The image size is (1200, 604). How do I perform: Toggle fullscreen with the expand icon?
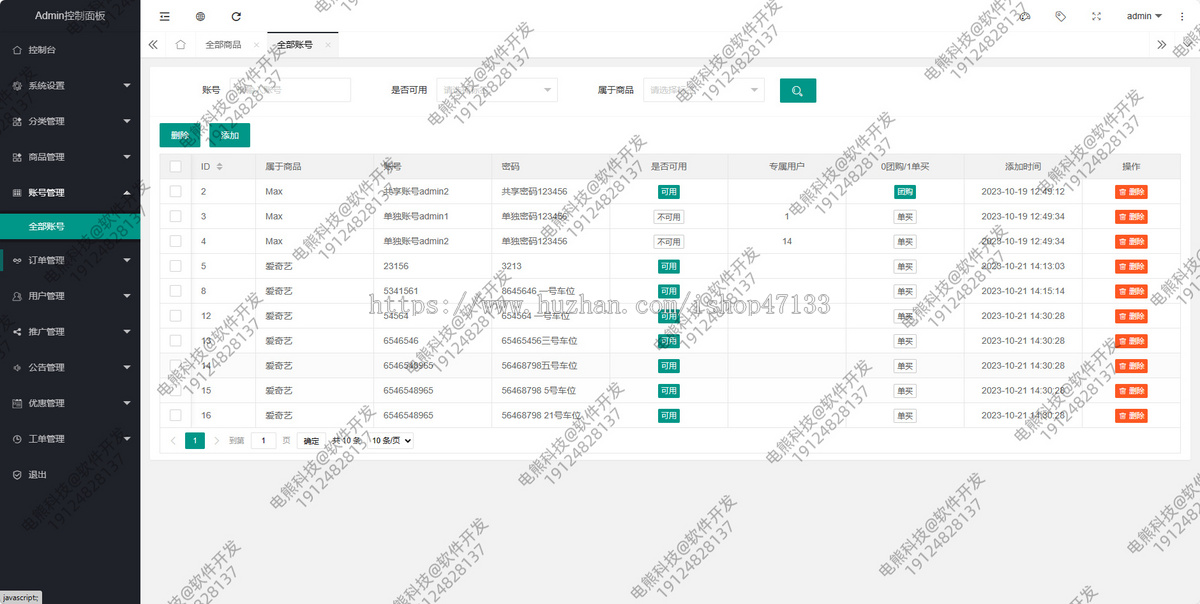[1096, 16]
